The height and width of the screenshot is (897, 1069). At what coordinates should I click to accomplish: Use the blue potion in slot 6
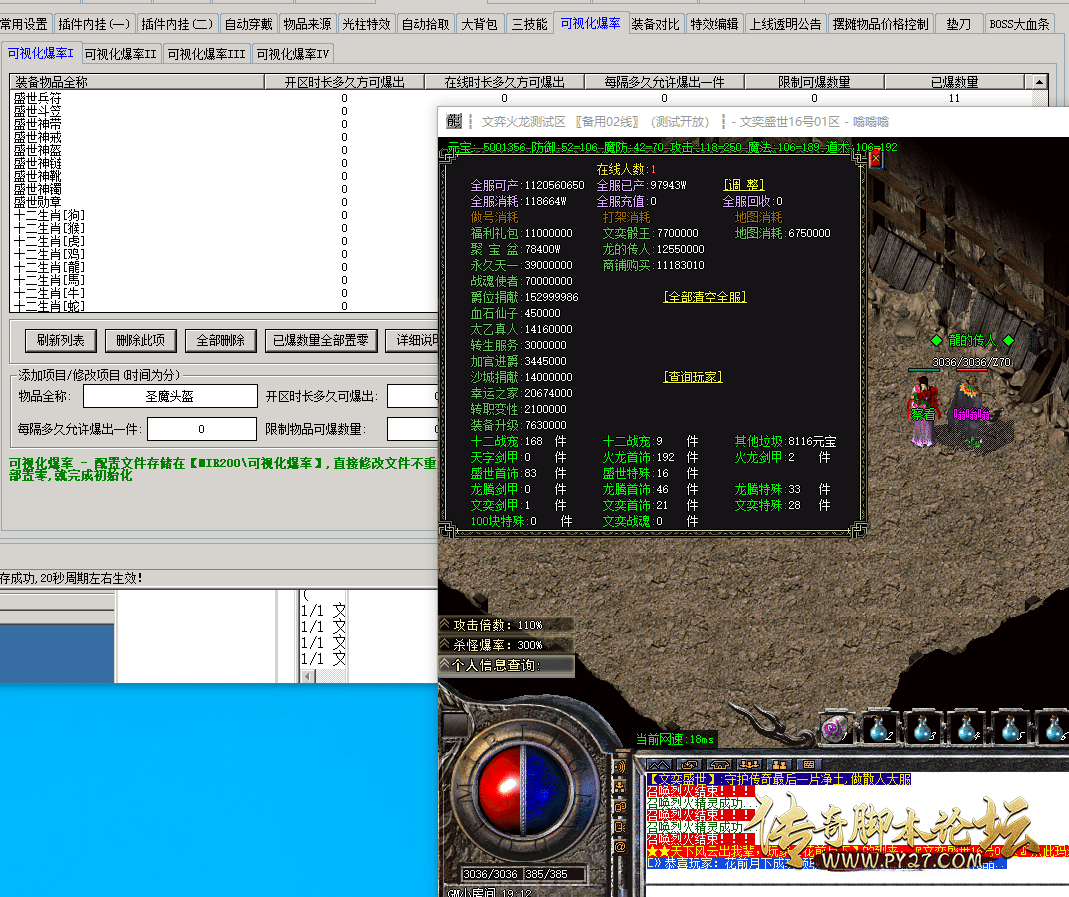[1053, 728]
